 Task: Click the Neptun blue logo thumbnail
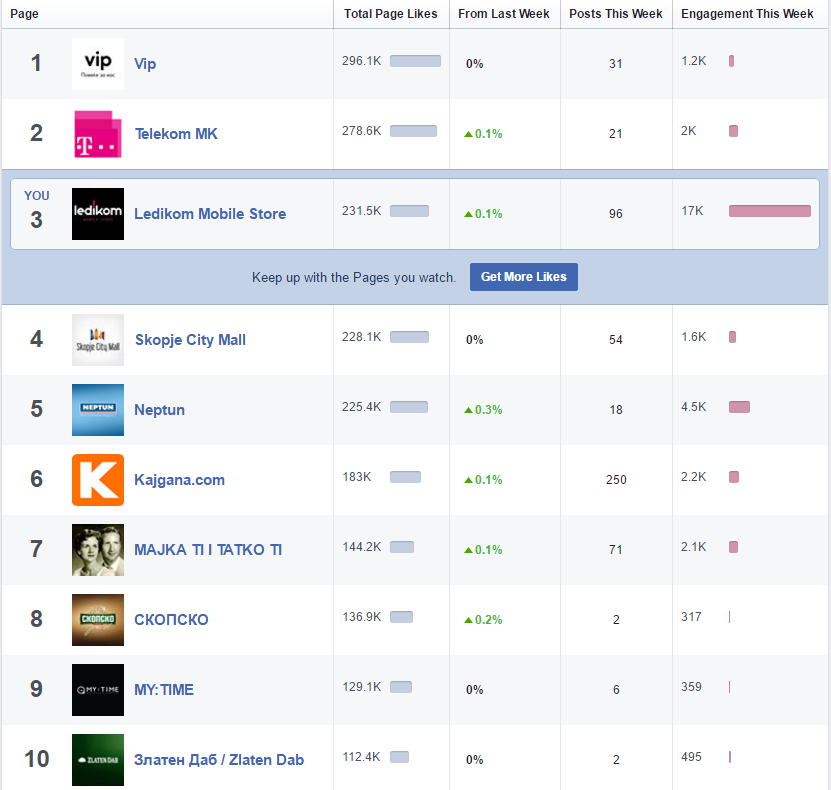tap(98, 410)
